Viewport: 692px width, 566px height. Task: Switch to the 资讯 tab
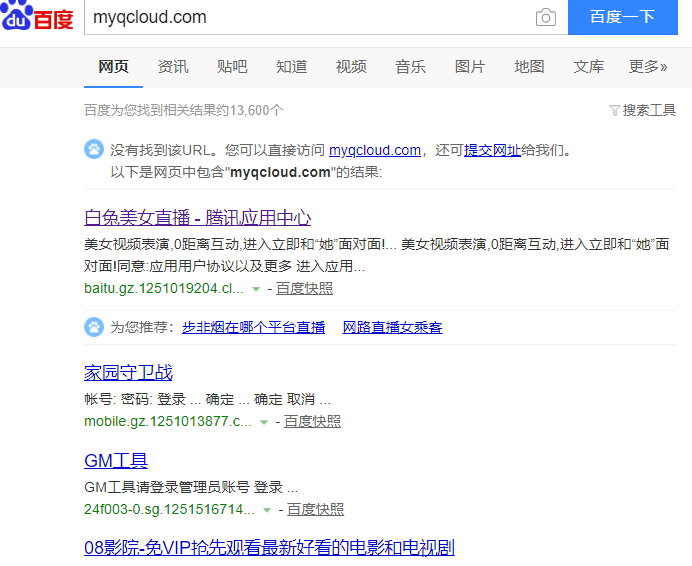click(173, 67)
